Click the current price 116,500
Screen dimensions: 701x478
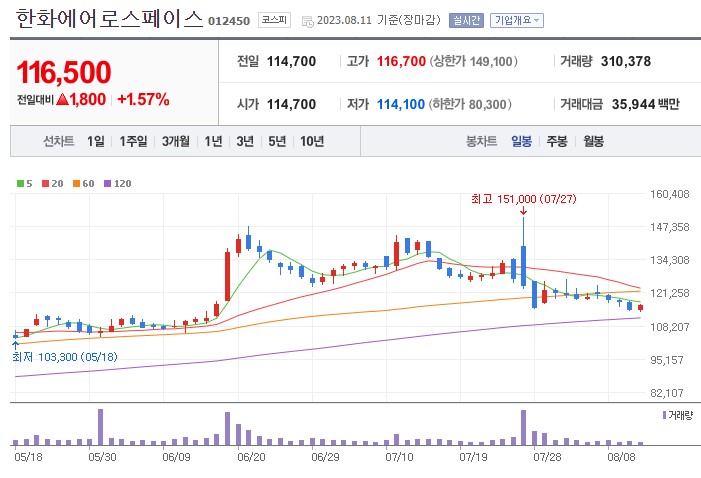[x=64, y=72]
